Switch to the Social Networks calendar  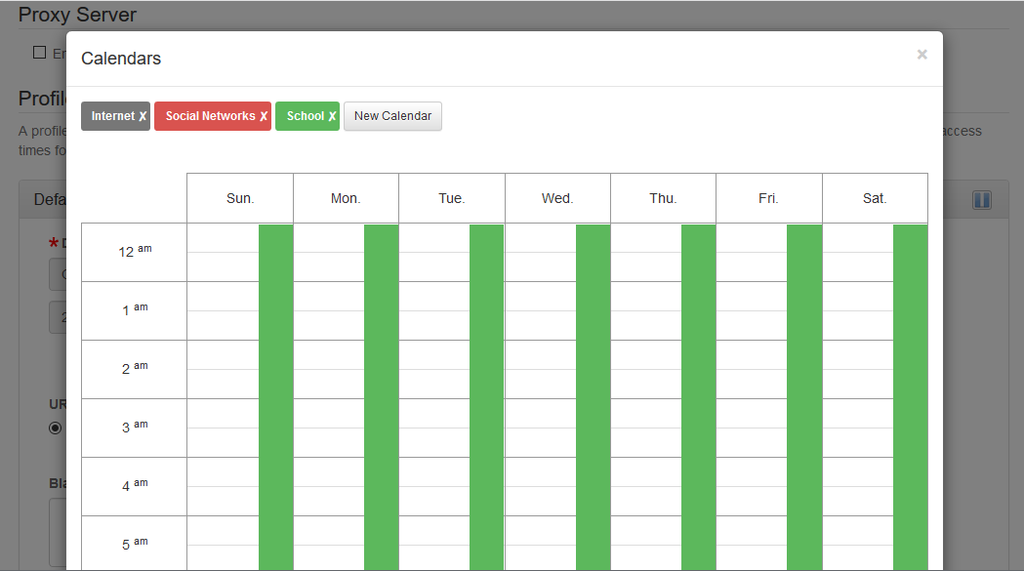(210, 116)
